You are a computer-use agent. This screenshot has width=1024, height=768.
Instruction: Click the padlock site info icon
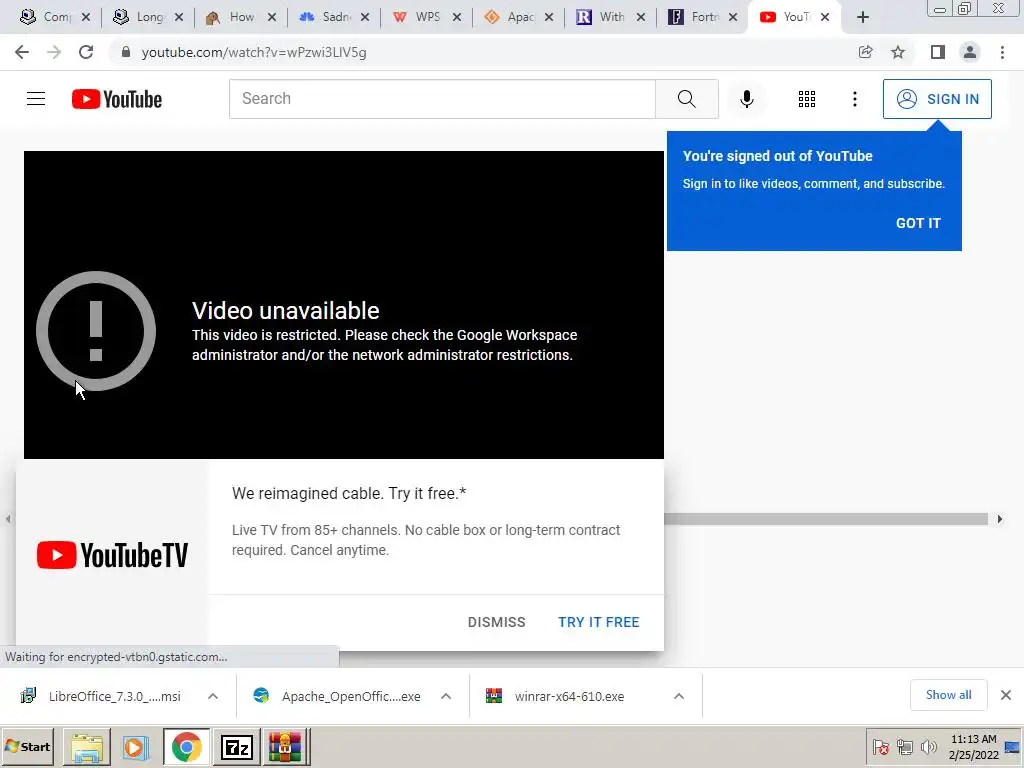click(126, 52)
